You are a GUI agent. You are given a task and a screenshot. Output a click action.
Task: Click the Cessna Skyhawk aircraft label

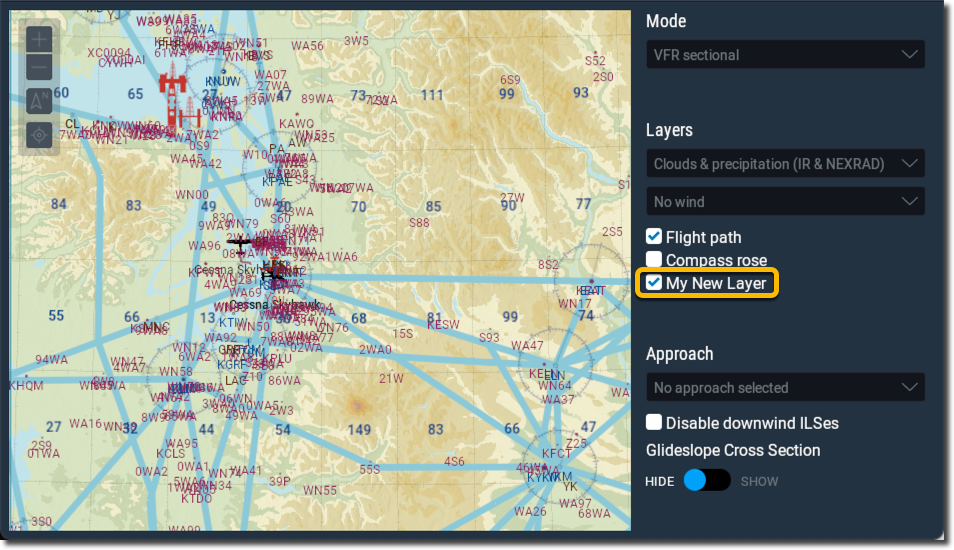coord(275,304)
